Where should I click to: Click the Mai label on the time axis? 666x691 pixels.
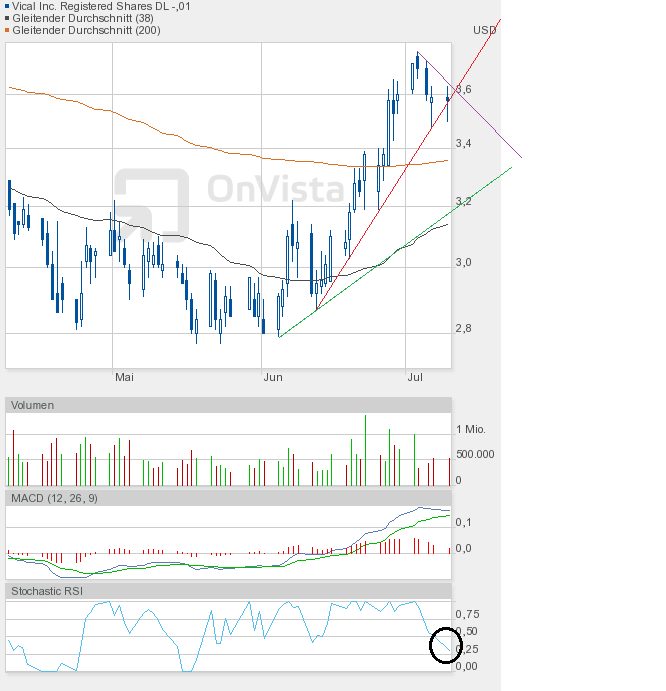click(x=124, y=377)
